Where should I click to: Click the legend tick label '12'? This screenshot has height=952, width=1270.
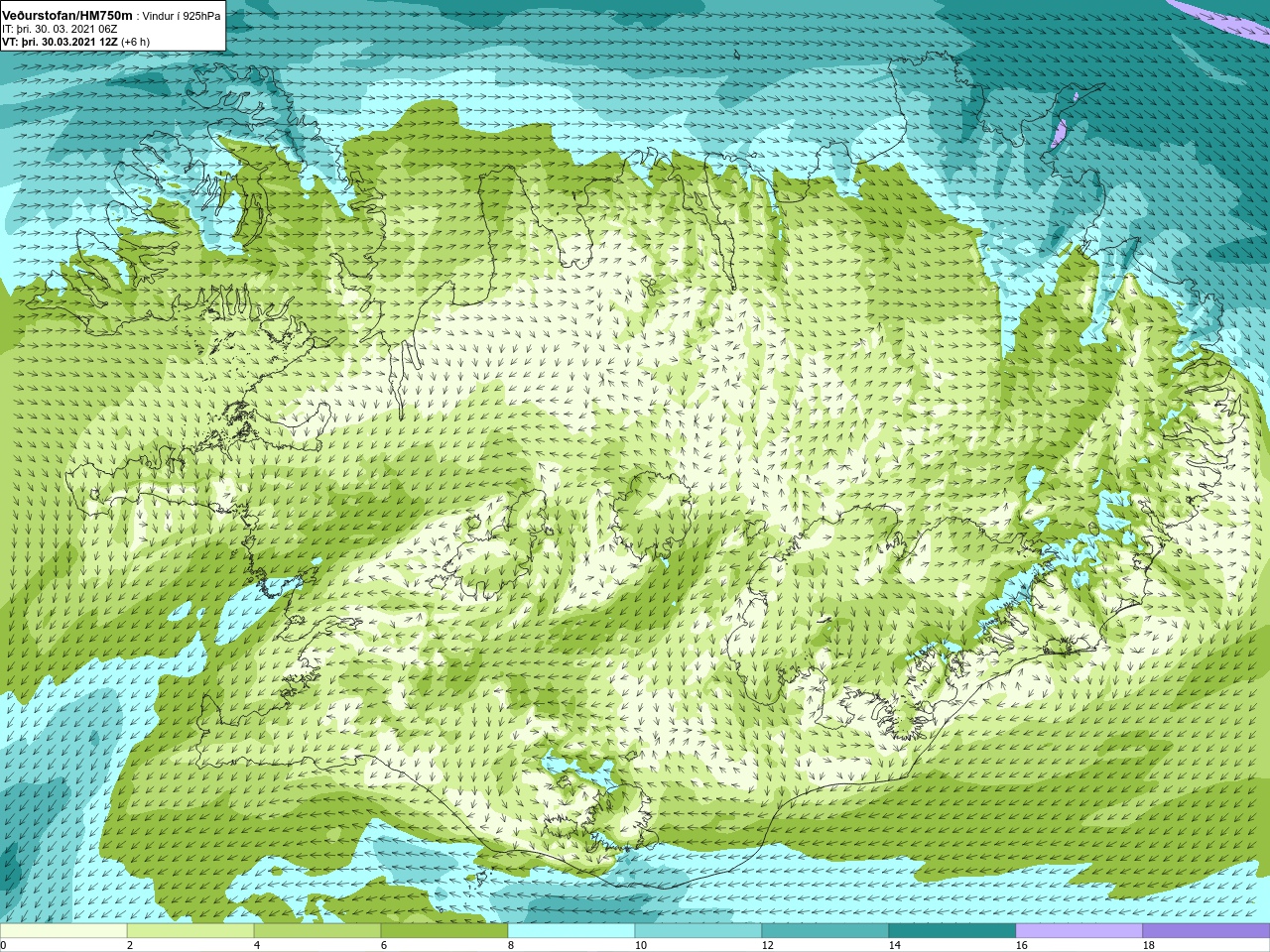click(x=768, y=945)
